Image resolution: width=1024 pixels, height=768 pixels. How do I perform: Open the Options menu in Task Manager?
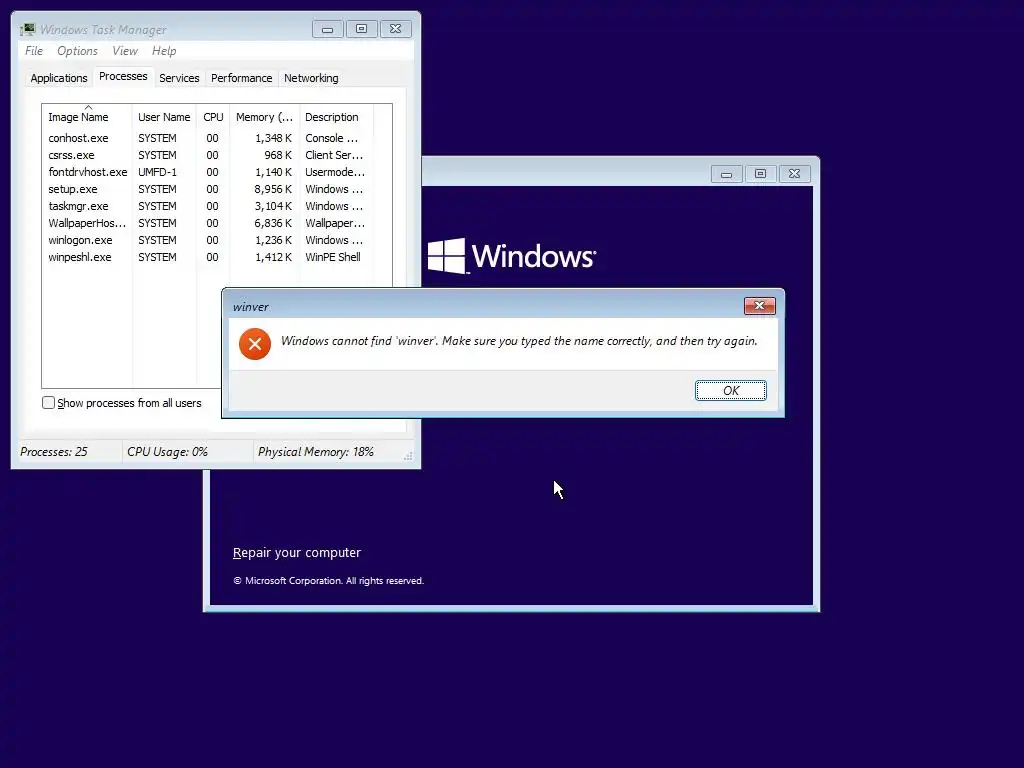pos(77,51)
